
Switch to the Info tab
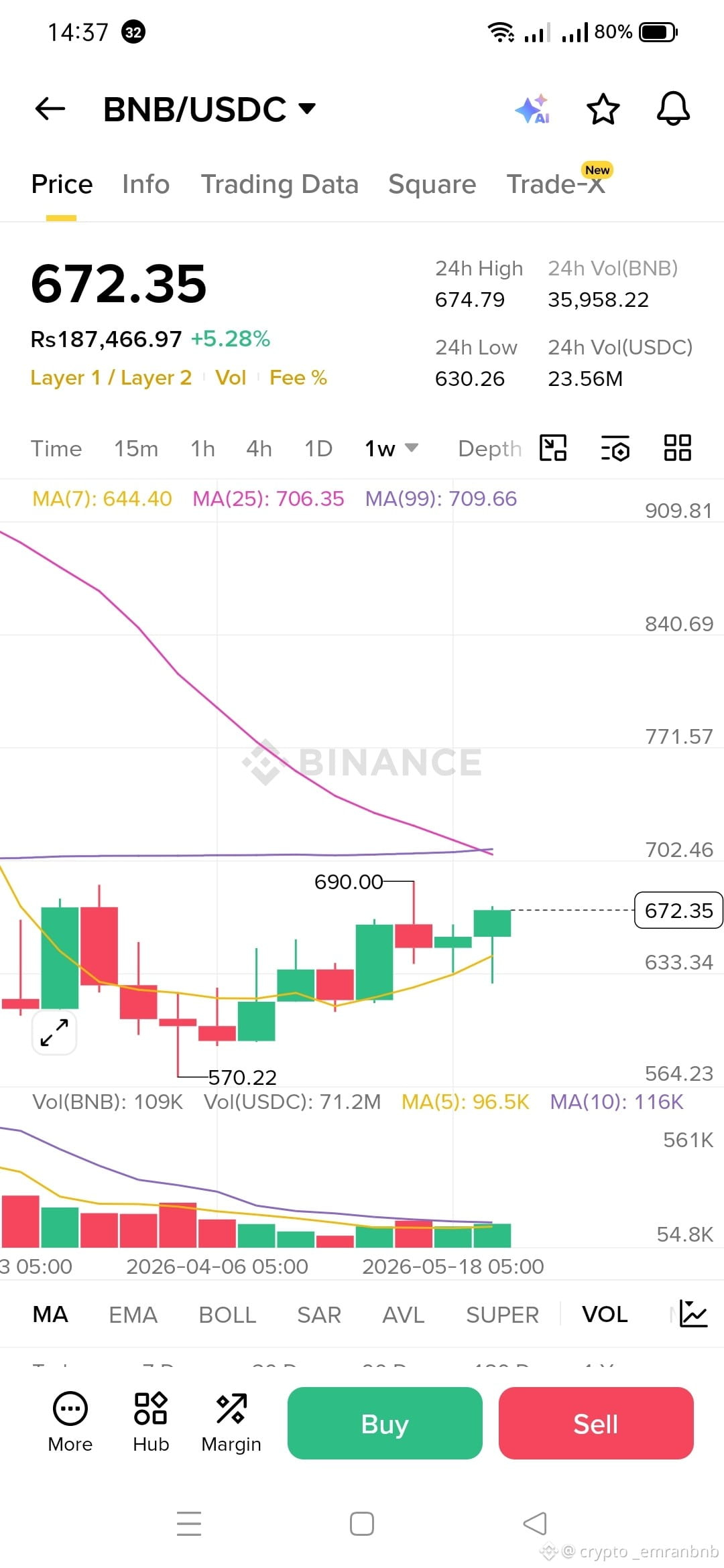[145, 184]
